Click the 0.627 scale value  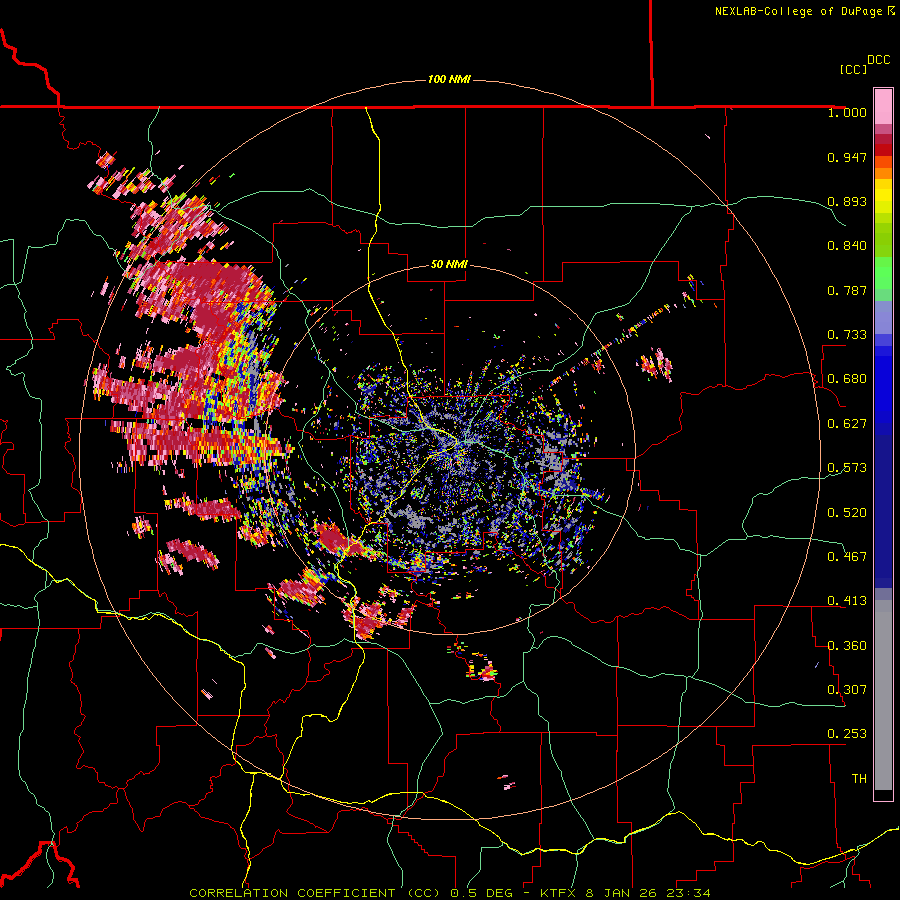(x=847, y=424)
